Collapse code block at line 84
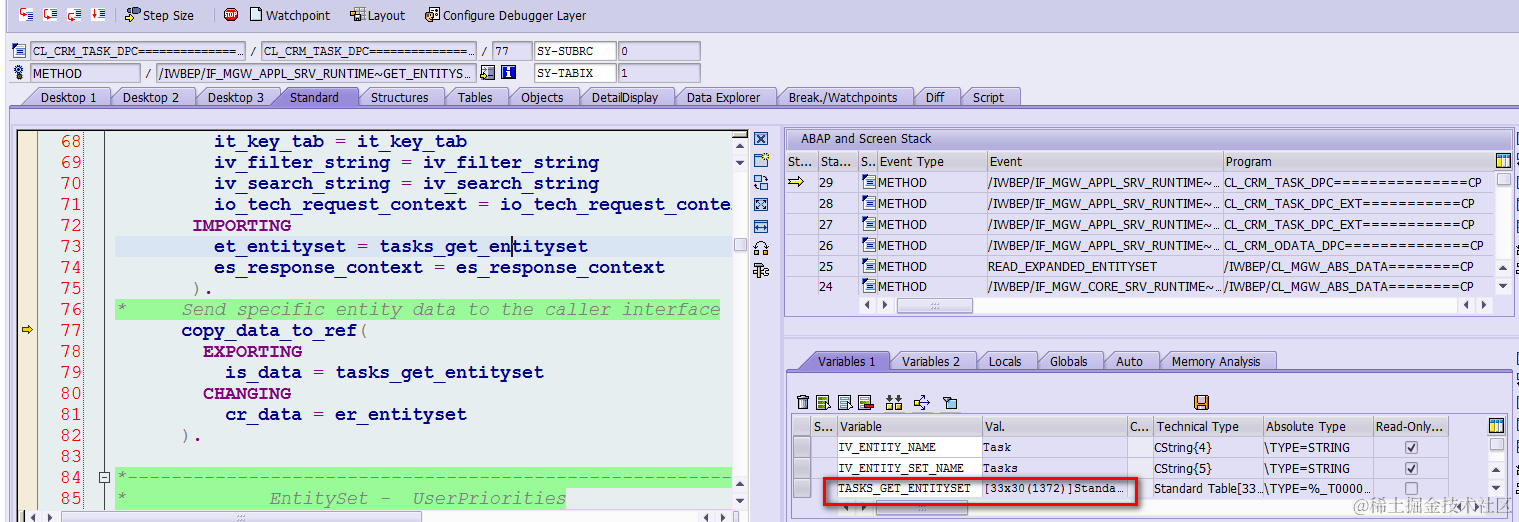The height and width of the screenshot is (522, 1519). (104, 477)
